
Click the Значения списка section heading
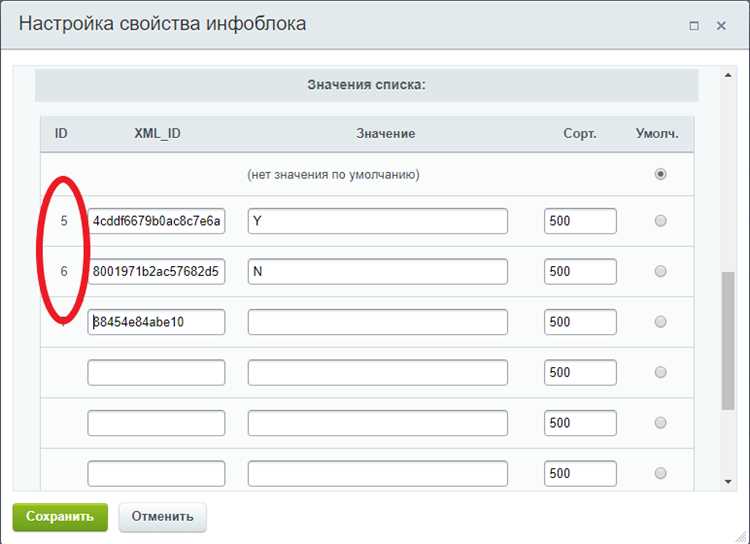coord(366,85)
